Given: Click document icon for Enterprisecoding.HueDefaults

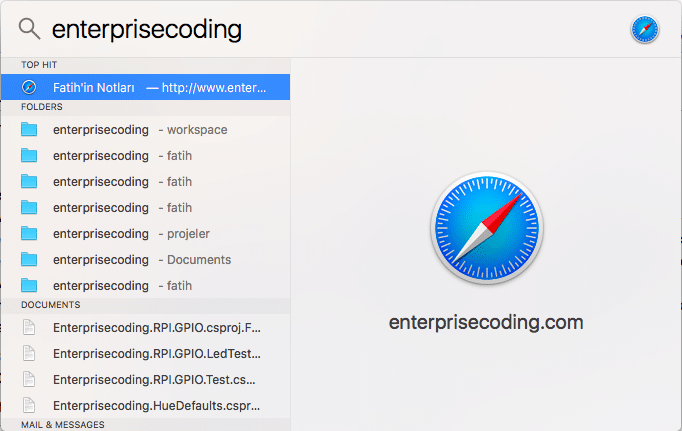Looking at the screenshot, I should tap(29, 406).
